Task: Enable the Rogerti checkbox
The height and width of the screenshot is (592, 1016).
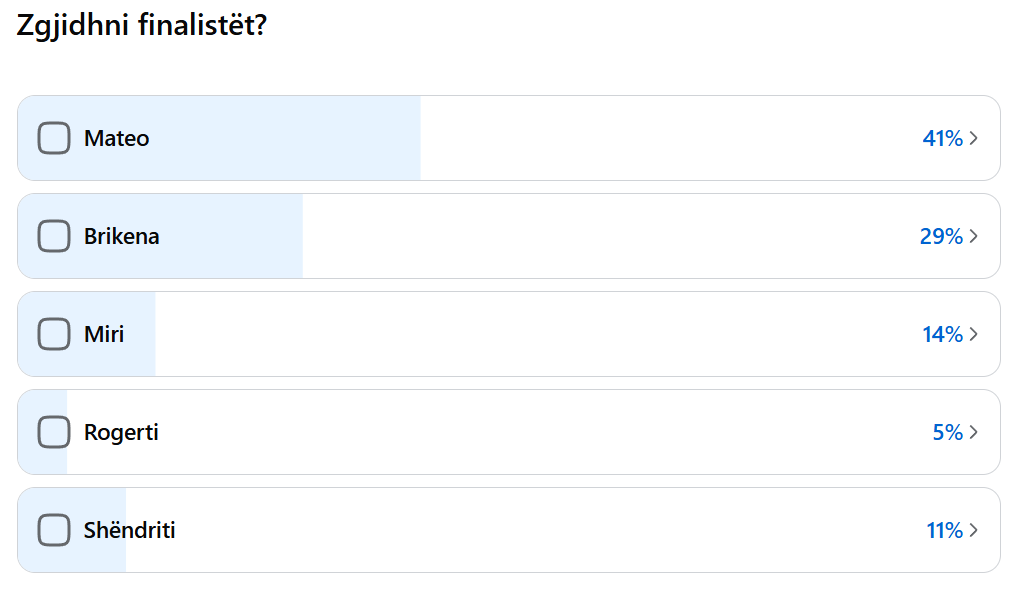Action: click(54, 432)
